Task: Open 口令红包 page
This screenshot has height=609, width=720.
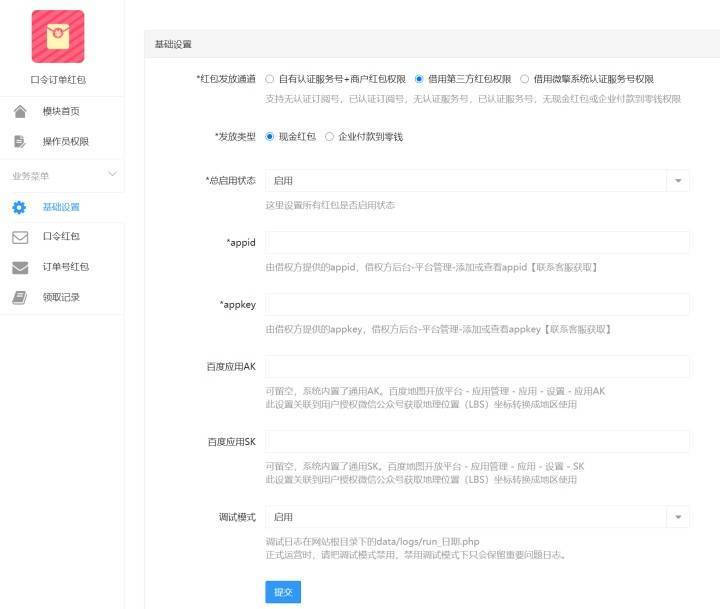Action: [61, 237]
